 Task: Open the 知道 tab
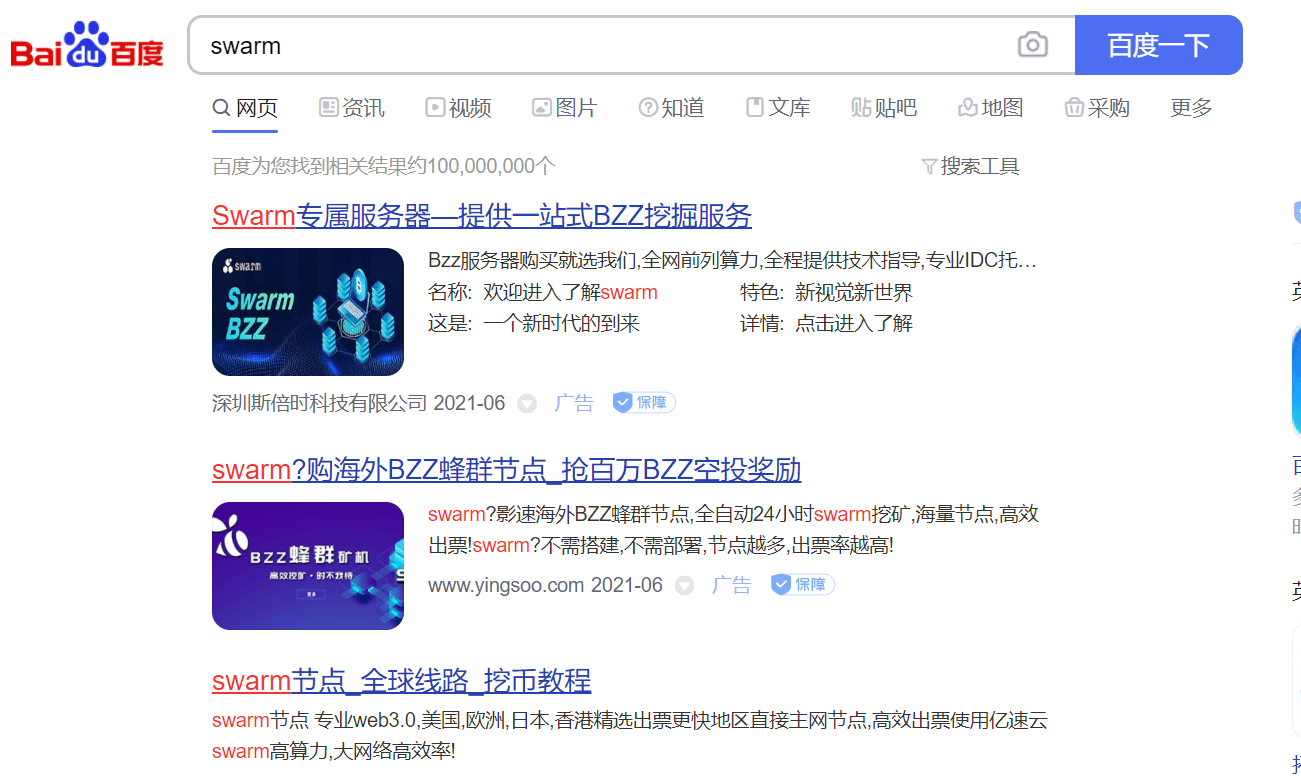pyautogui.click(x=671, y=108)
